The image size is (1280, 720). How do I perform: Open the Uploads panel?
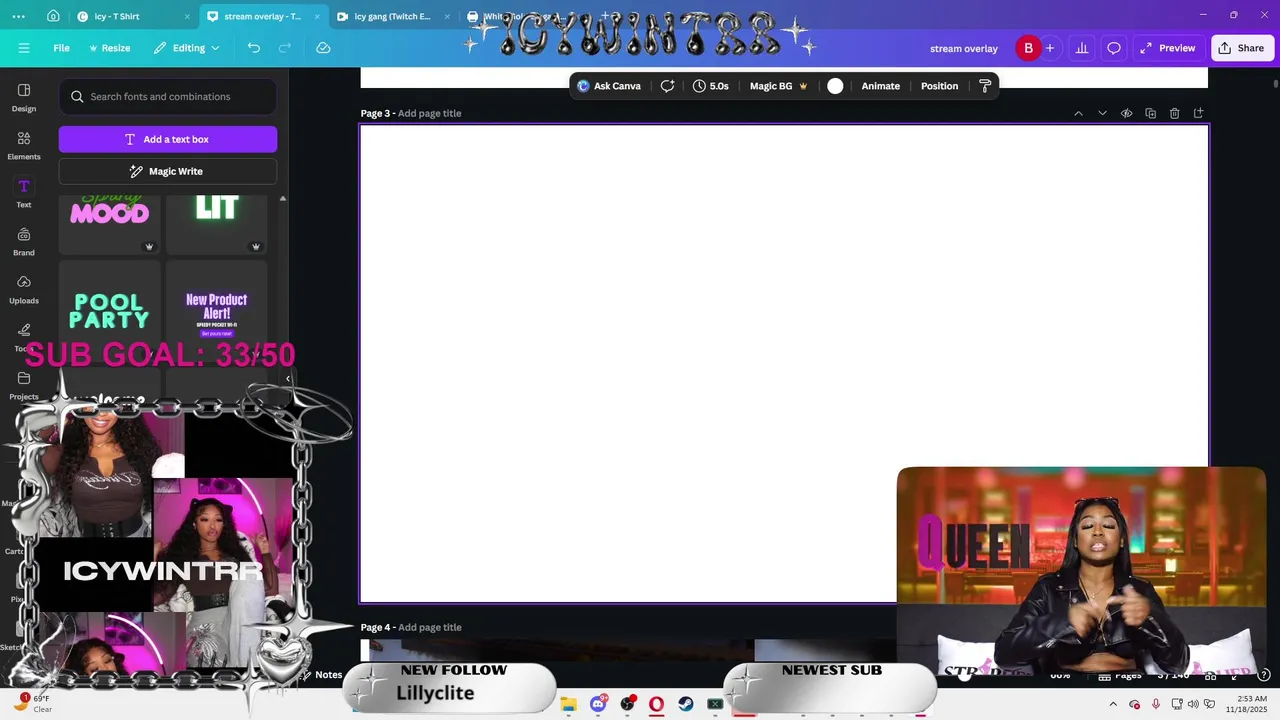(x=24, y=289)
